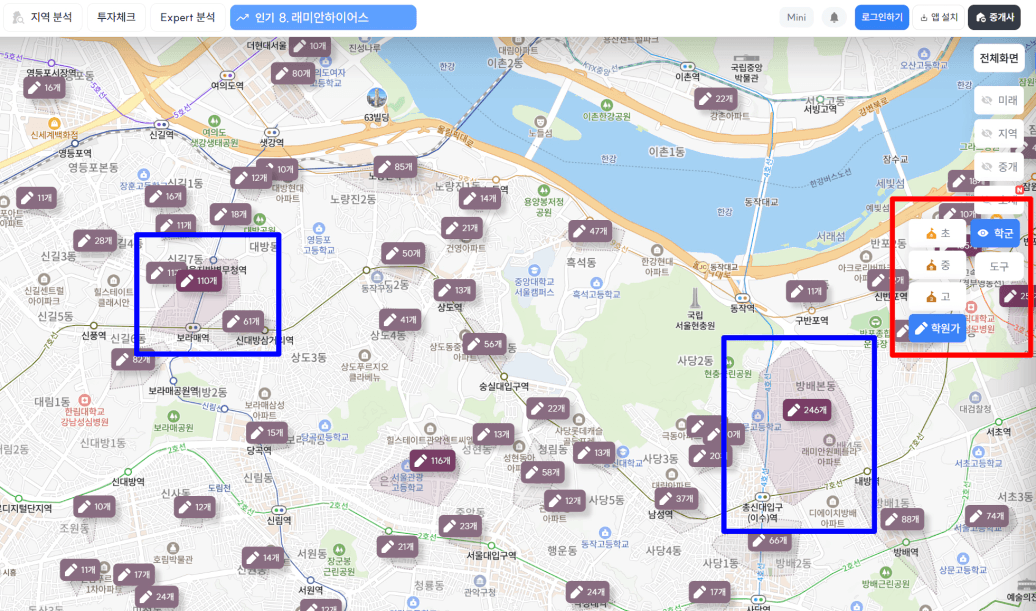The height and width of the screenshot is (611, 1036).
Task: Enable the 중개 layer visibility
Action: (x=998, y=166)
